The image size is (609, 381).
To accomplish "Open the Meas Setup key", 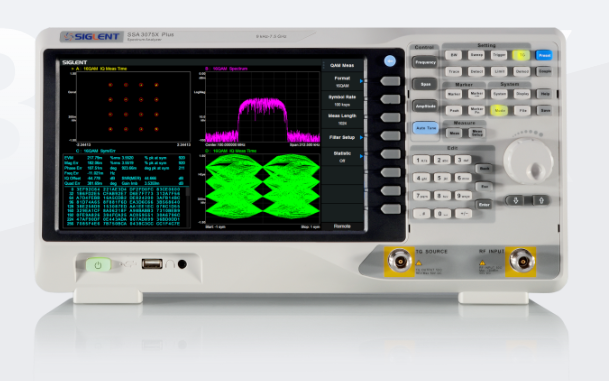I will pos(477,133).
